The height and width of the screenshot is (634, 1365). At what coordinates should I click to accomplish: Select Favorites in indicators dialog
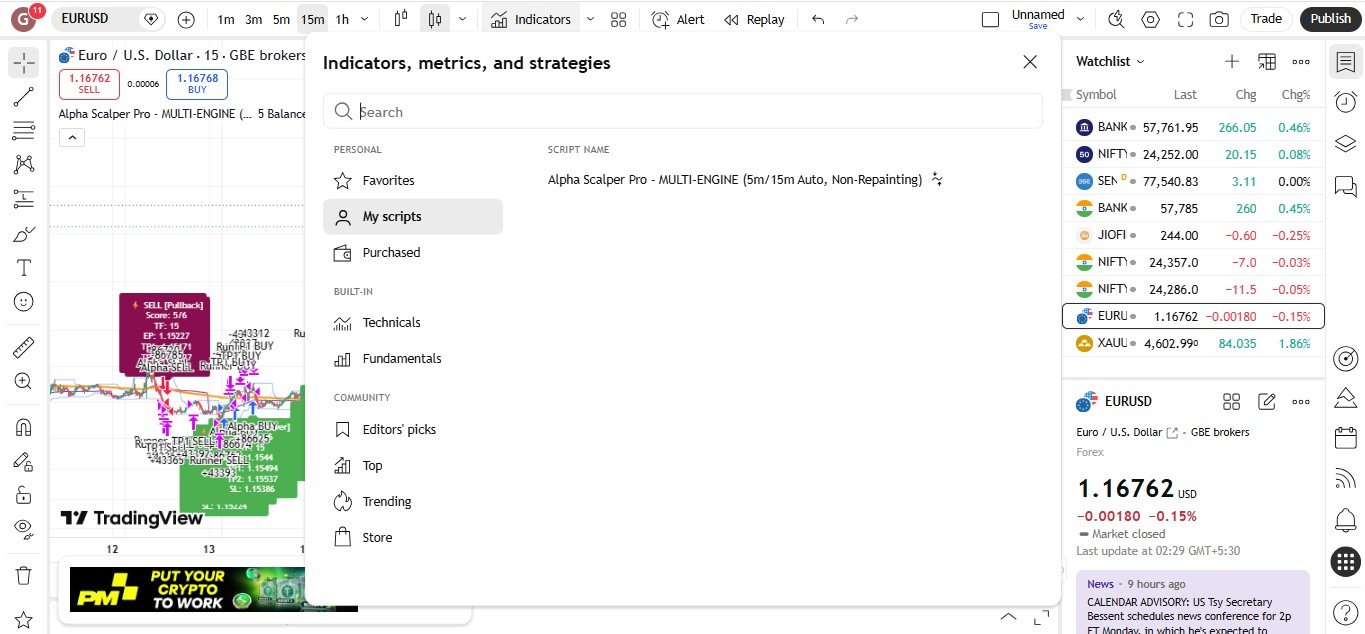[413, 181]
